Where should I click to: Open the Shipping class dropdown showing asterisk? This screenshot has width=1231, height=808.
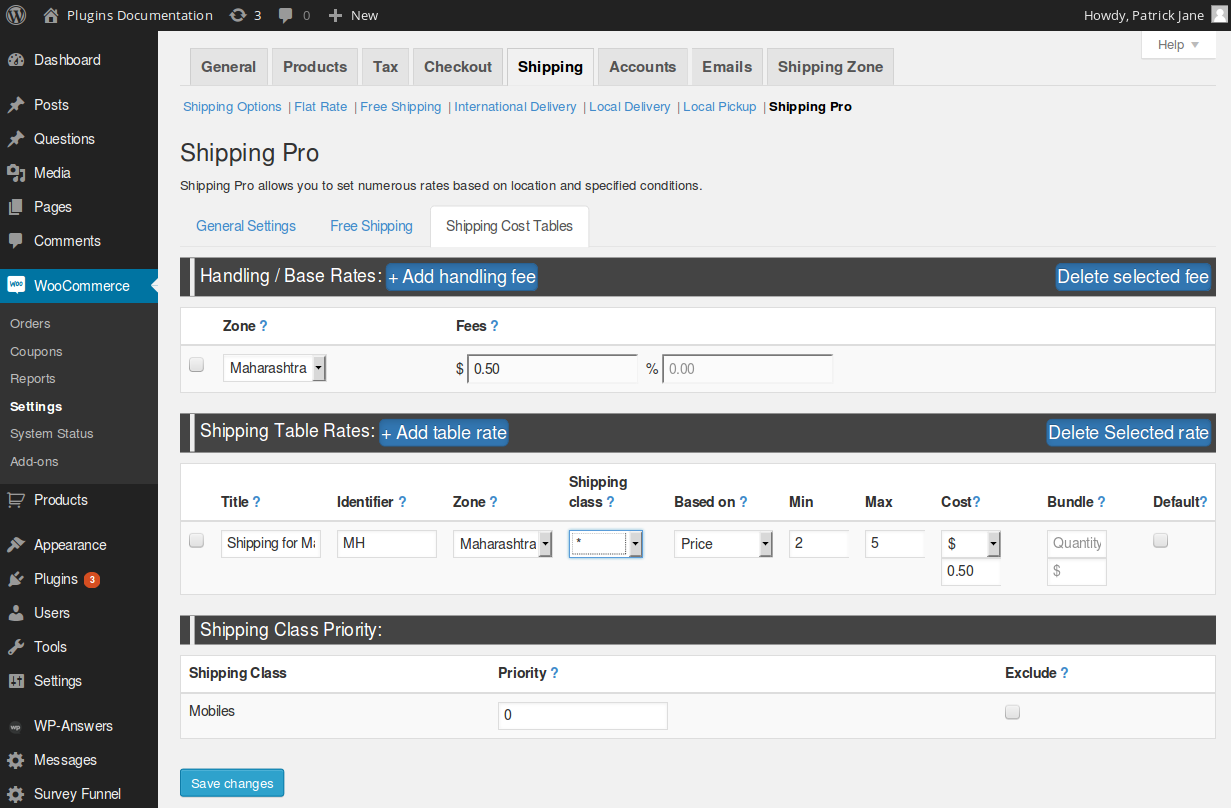coord(606,544)
